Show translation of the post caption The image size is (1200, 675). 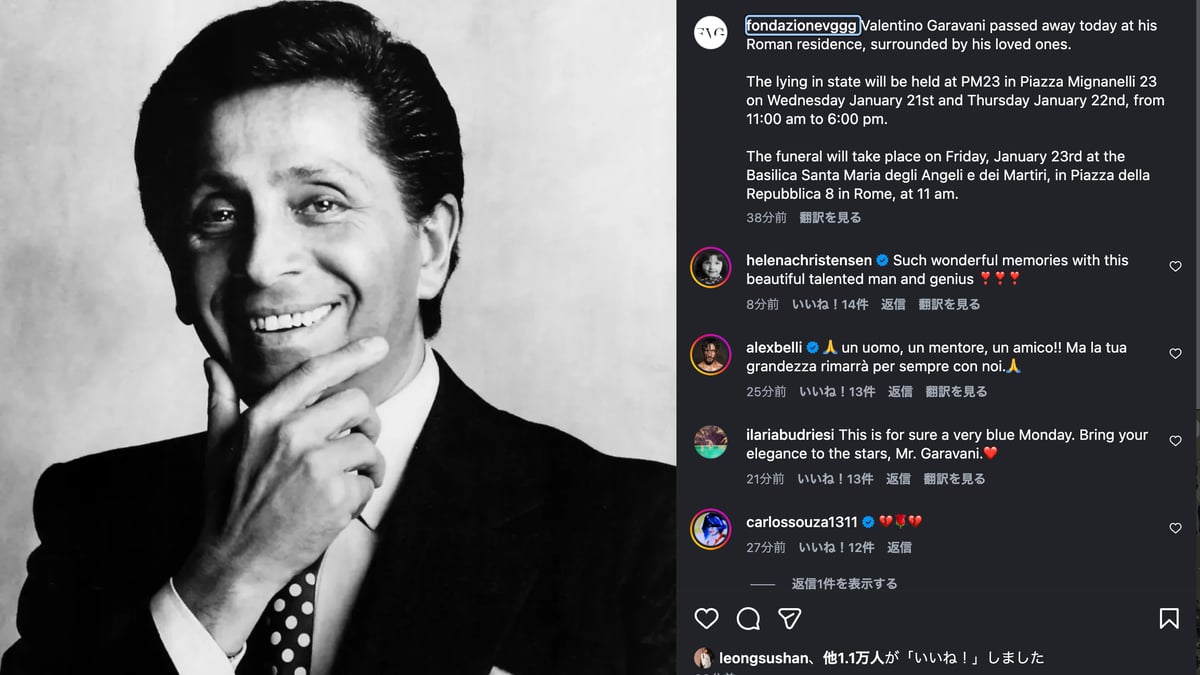830,217
